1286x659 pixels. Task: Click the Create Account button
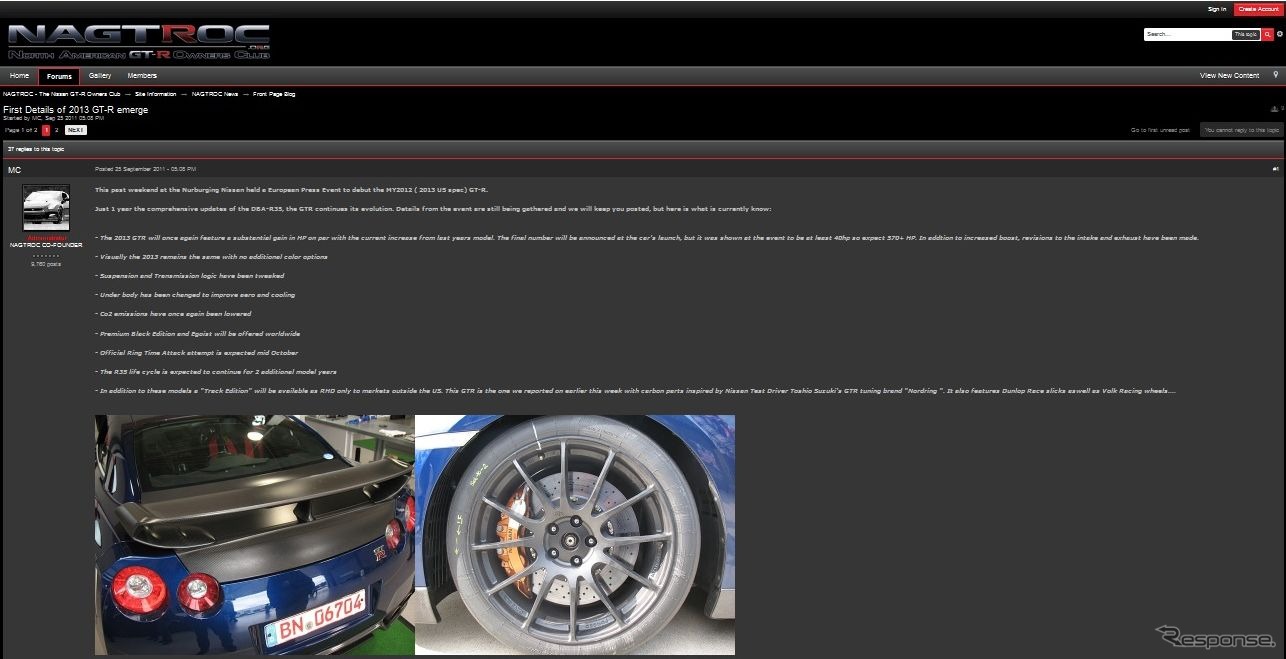click(x=1258, y=9)
